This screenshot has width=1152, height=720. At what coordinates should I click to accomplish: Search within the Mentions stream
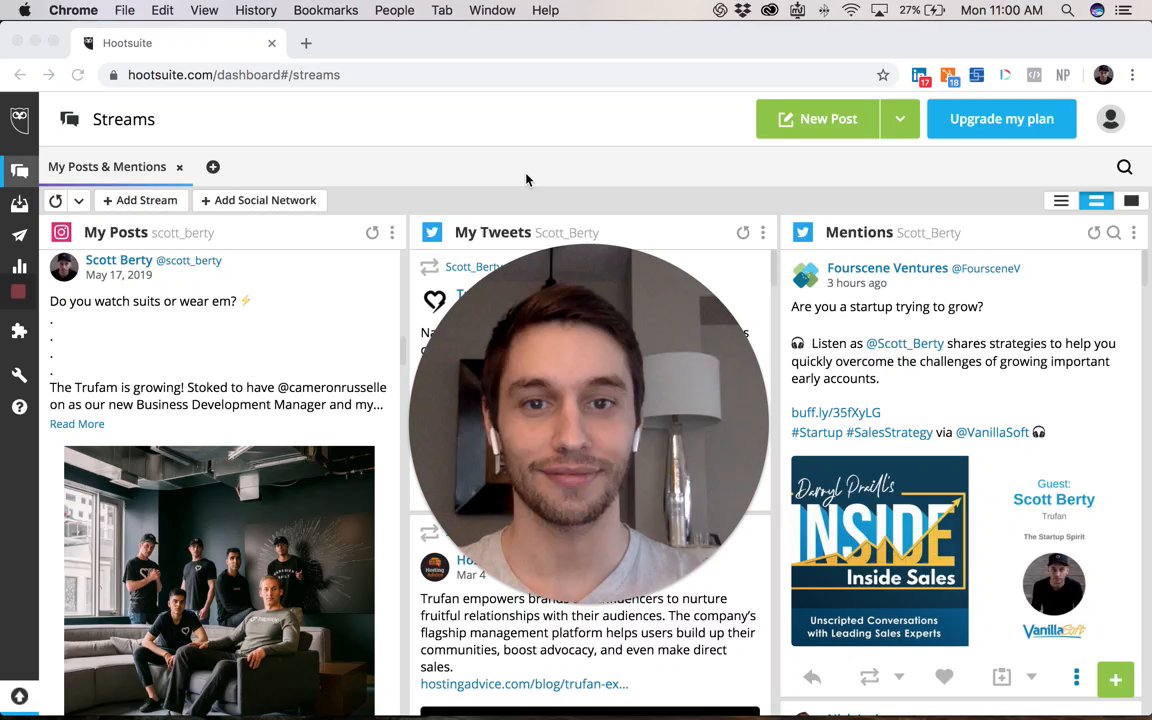click(1114, 233)
